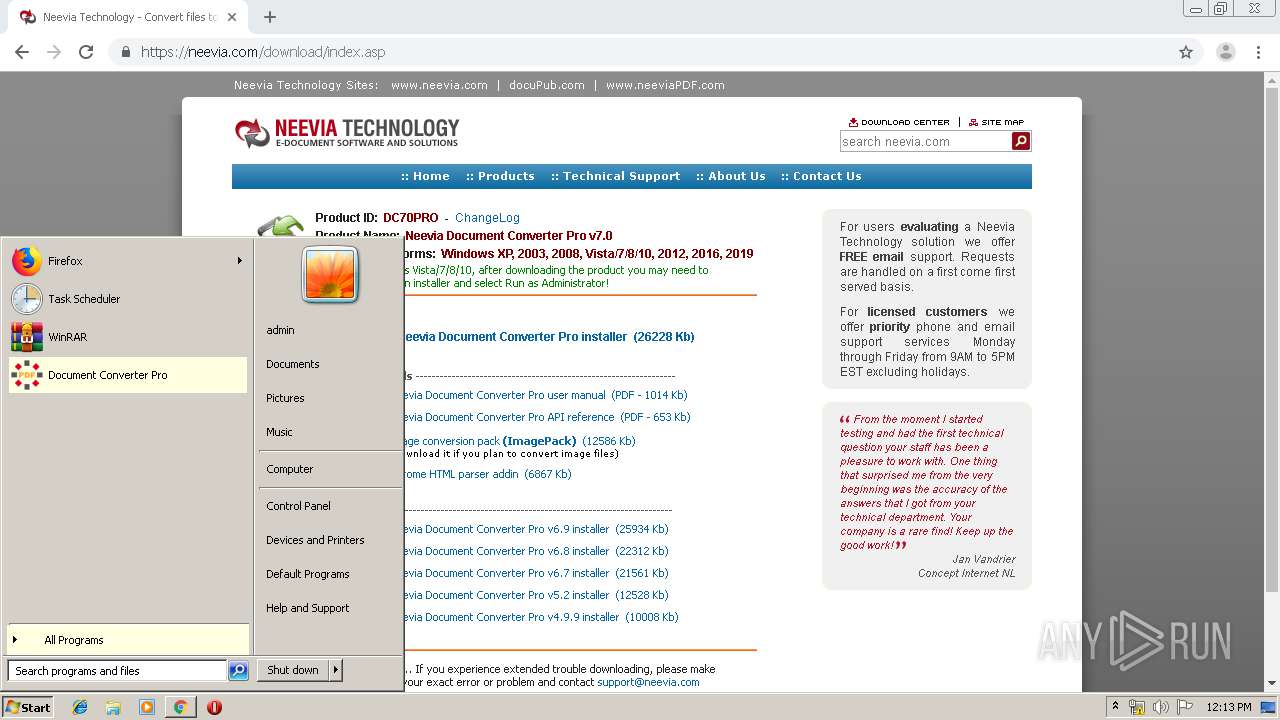Click the Action Center flag icon
The width and height of the screenshot is (1280, 720).
point(1185,707)
